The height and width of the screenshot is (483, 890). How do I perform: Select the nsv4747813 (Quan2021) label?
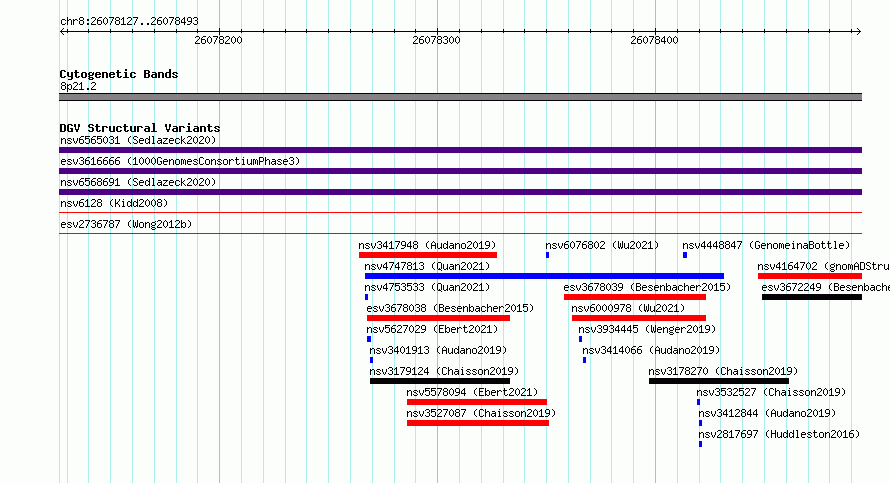tap(427, 266)
